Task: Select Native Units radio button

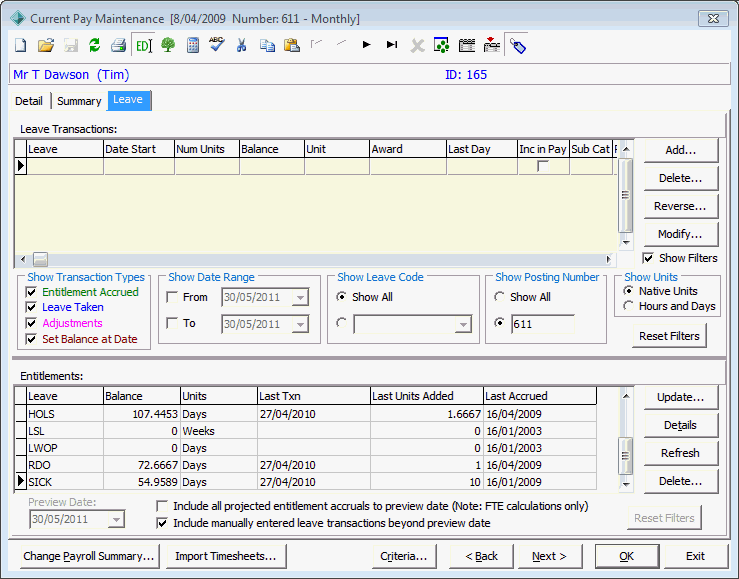Action: [x=628, y=291]
